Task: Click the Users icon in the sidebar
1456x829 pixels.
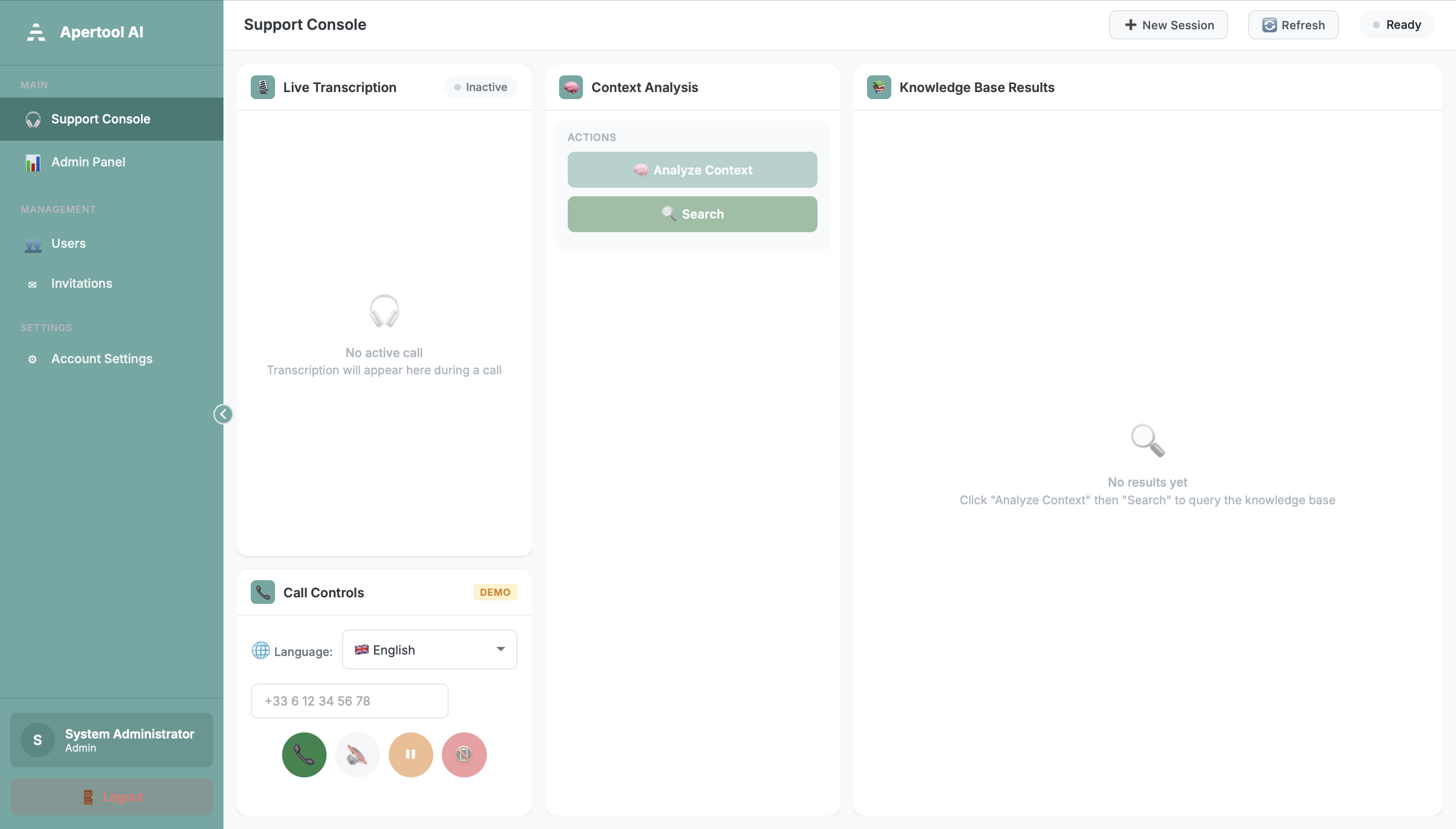Action: point(32,244)
